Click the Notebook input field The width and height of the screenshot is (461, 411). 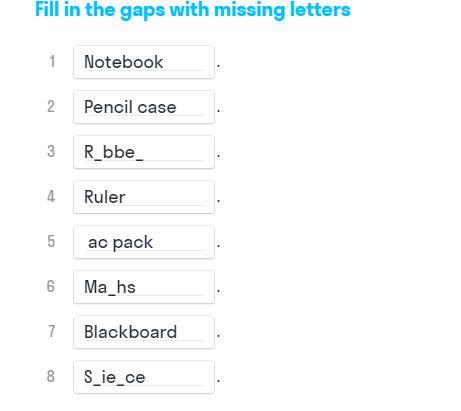click(x=144, y=62)
